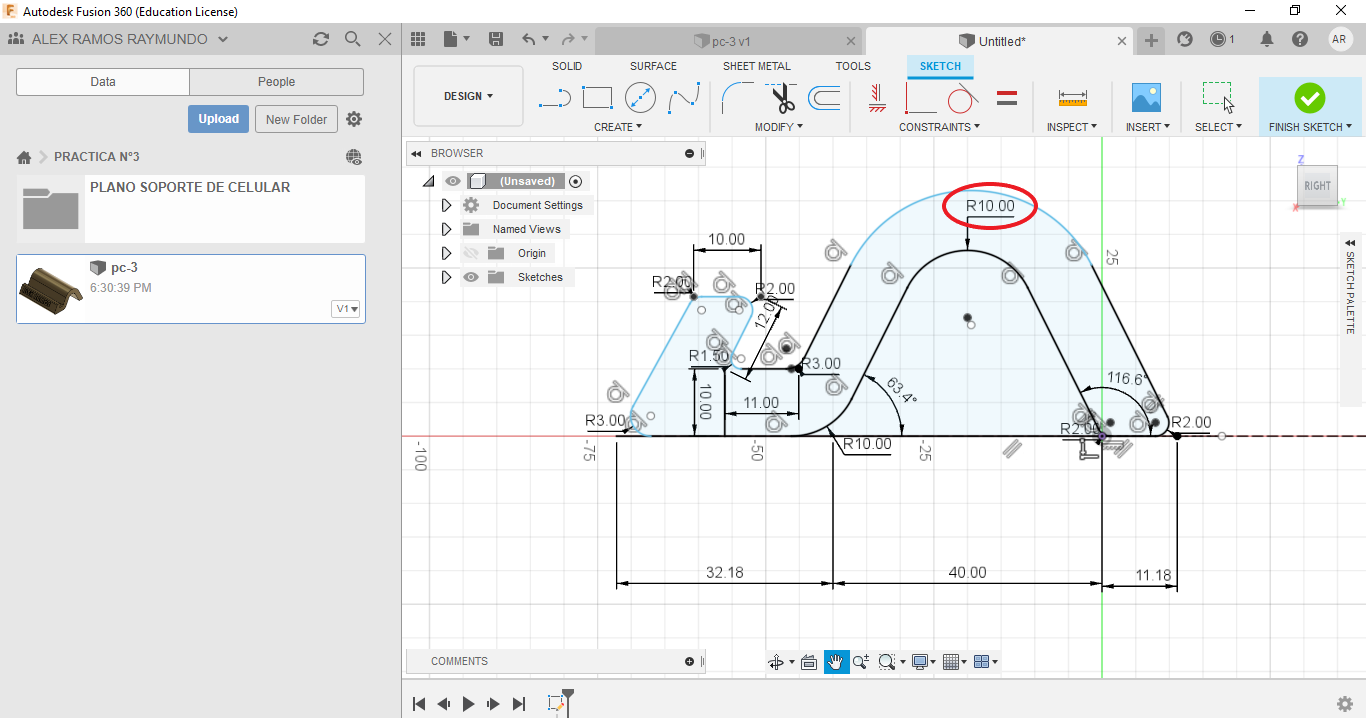Open the DESIGN workspace dropdown

468,96
